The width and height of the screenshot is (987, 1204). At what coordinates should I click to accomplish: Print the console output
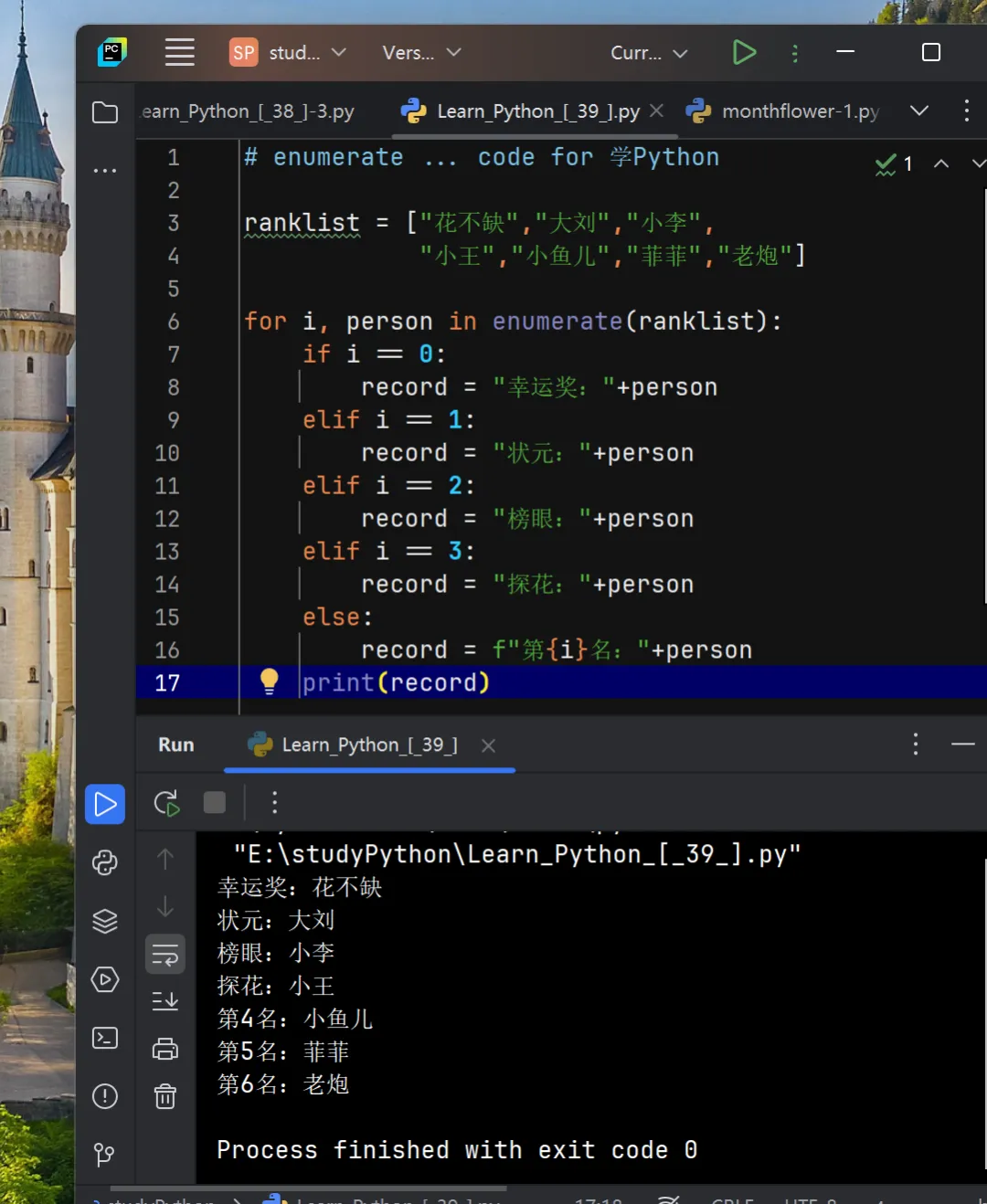165,1049
